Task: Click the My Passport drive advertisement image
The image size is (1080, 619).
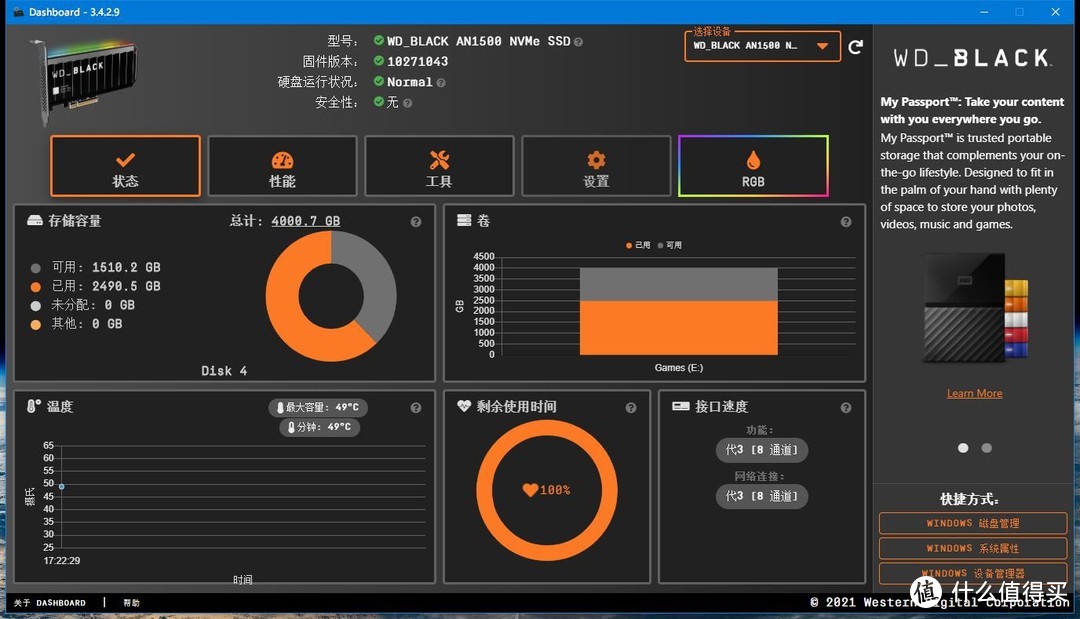Action: tap(975, 308)
